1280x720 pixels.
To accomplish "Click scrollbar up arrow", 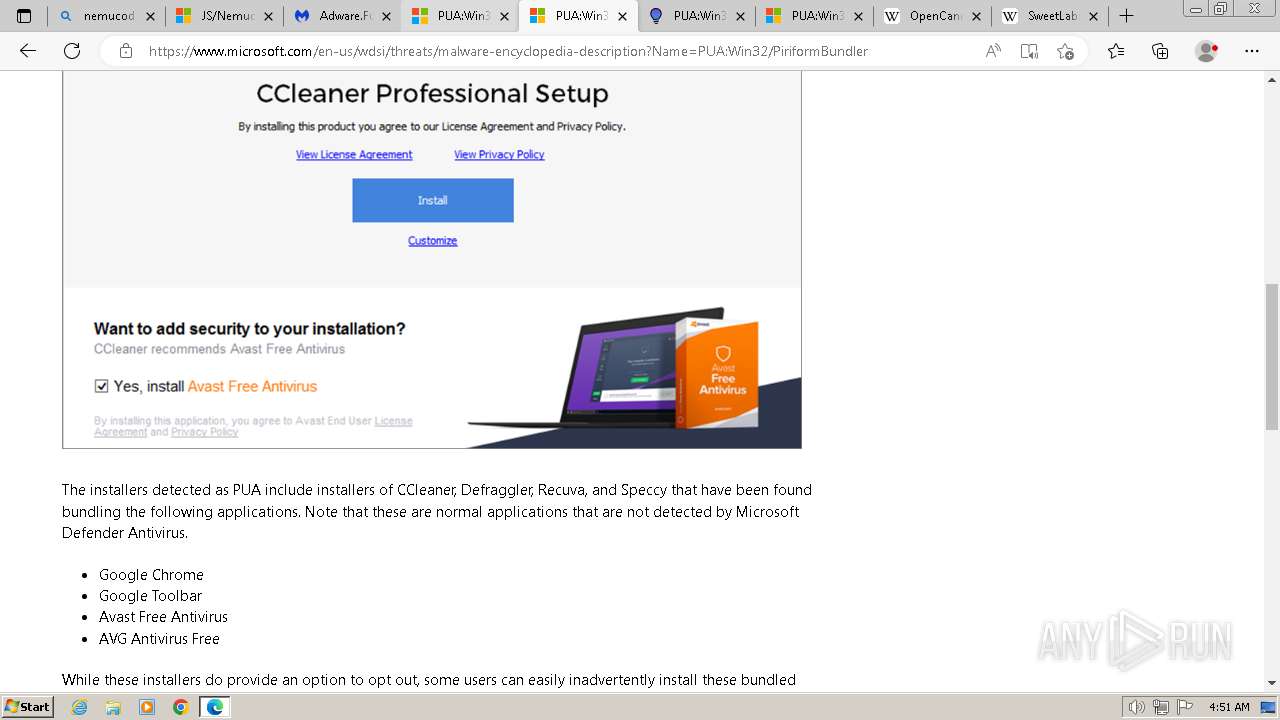I will click(1271, 79).
